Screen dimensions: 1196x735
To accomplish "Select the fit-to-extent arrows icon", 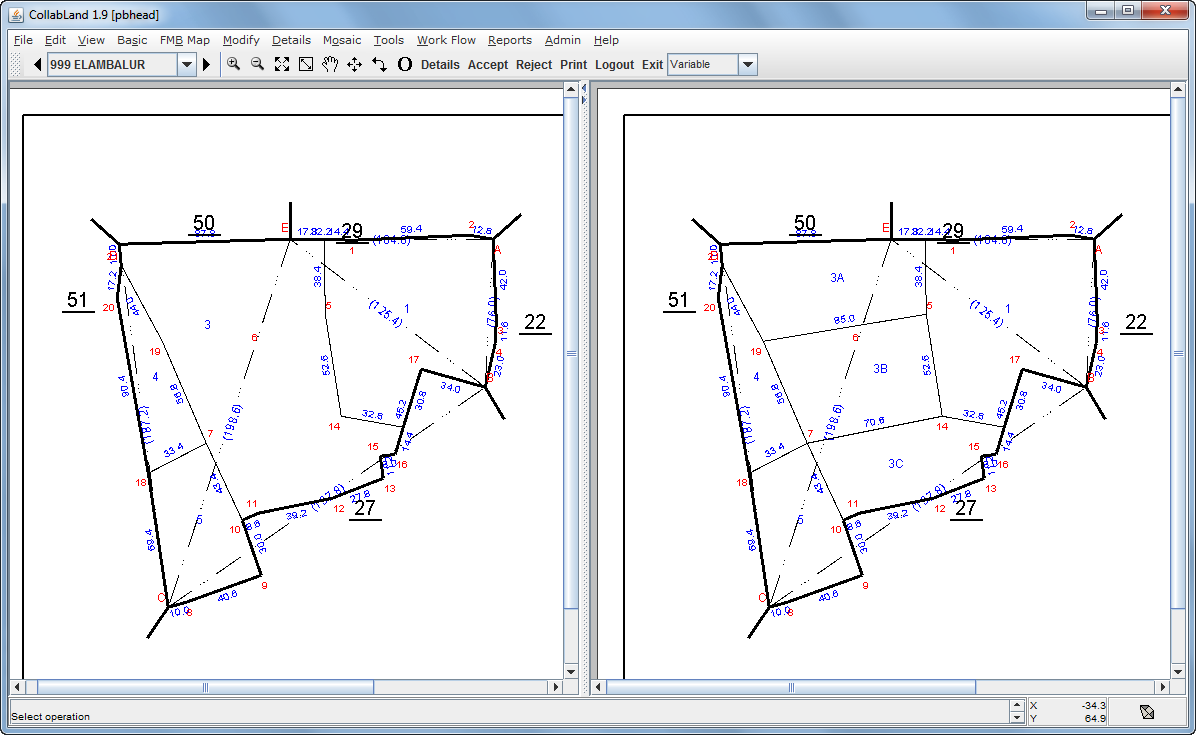I will point(282,64).
